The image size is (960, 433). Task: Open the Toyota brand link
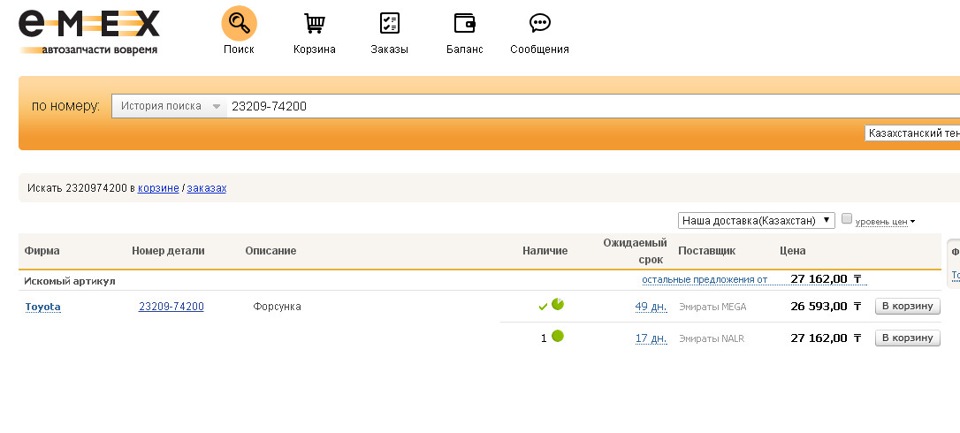43,307
